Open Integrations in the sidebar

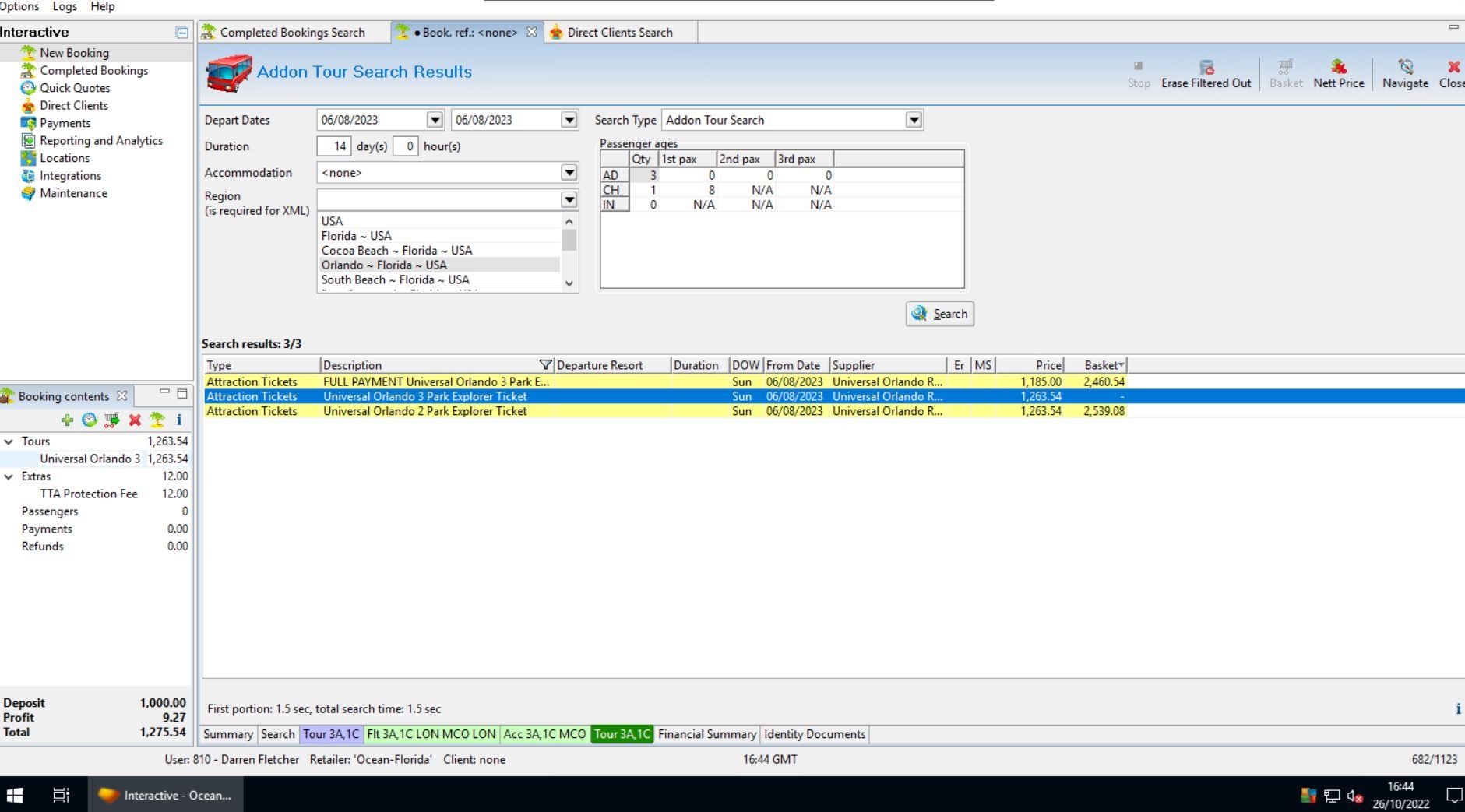pyautogui.click(x=70, y=175)
